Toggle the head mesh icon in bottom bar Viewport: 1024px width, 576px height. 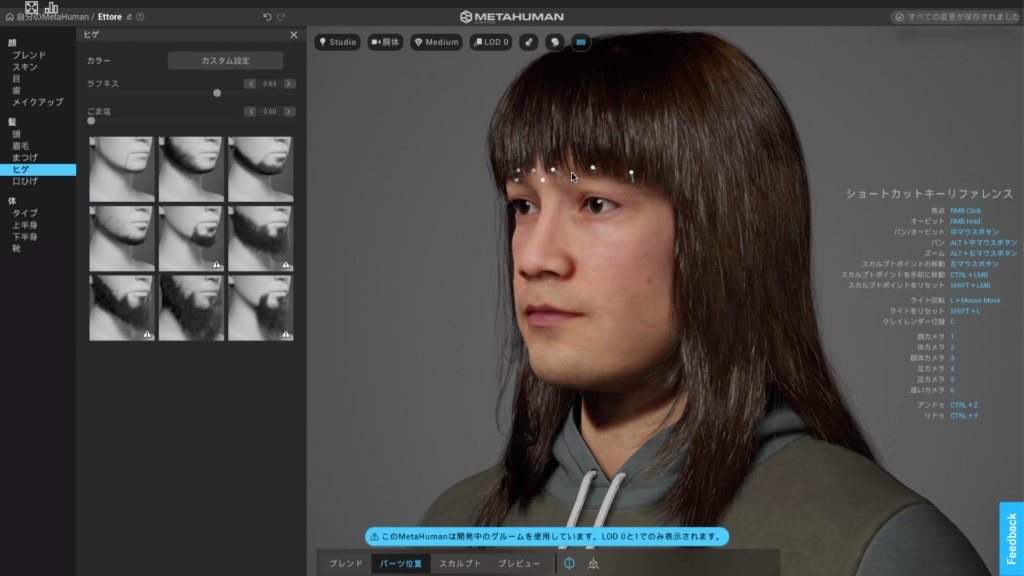(593, 563)
